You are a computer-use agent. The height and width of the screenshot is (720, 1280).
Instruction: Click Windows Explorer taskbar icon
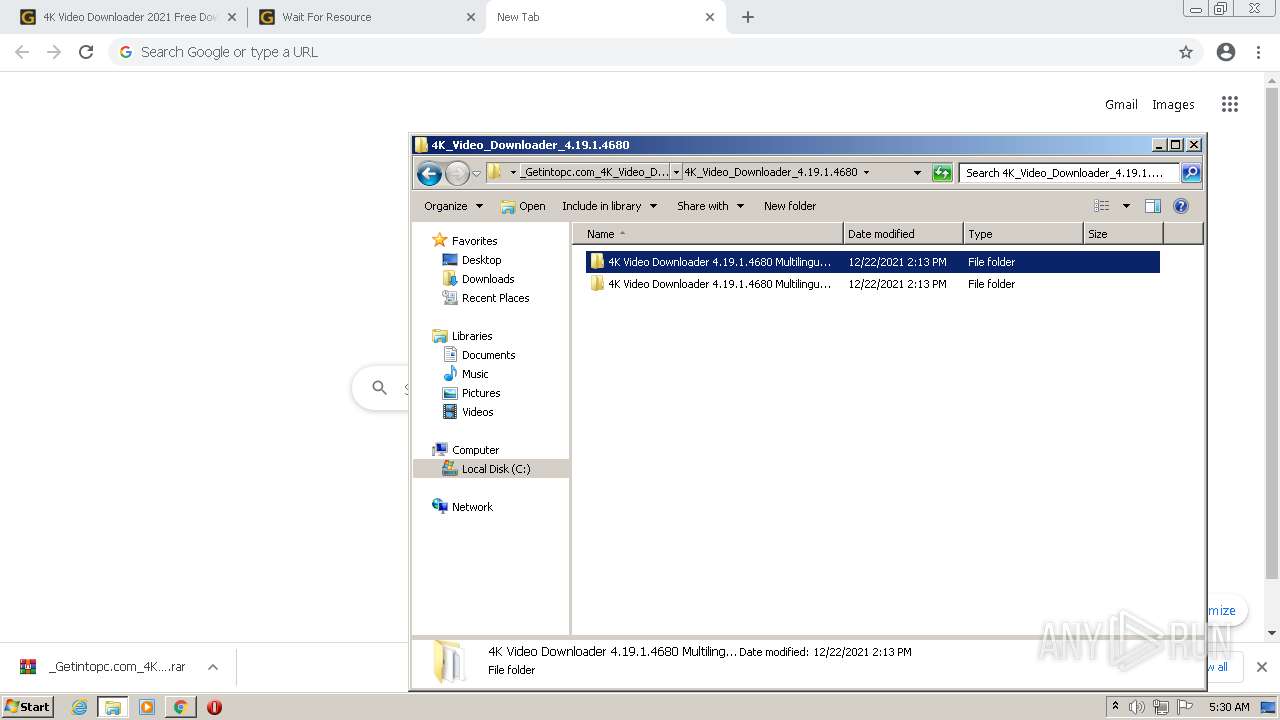coord(113,707)
